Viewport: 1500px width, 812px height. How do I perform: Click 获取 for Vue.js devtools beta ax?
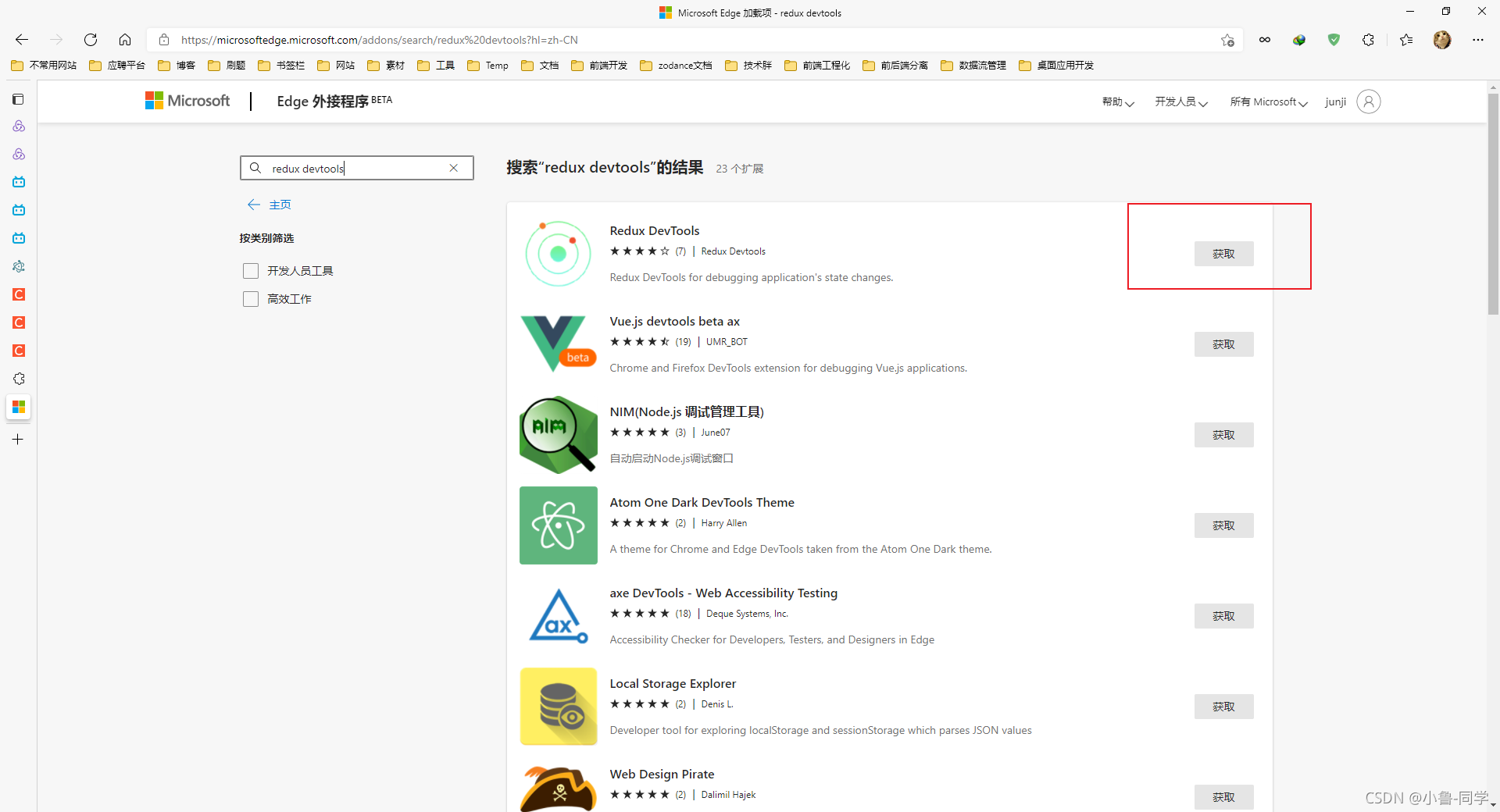coord(1223,344)
